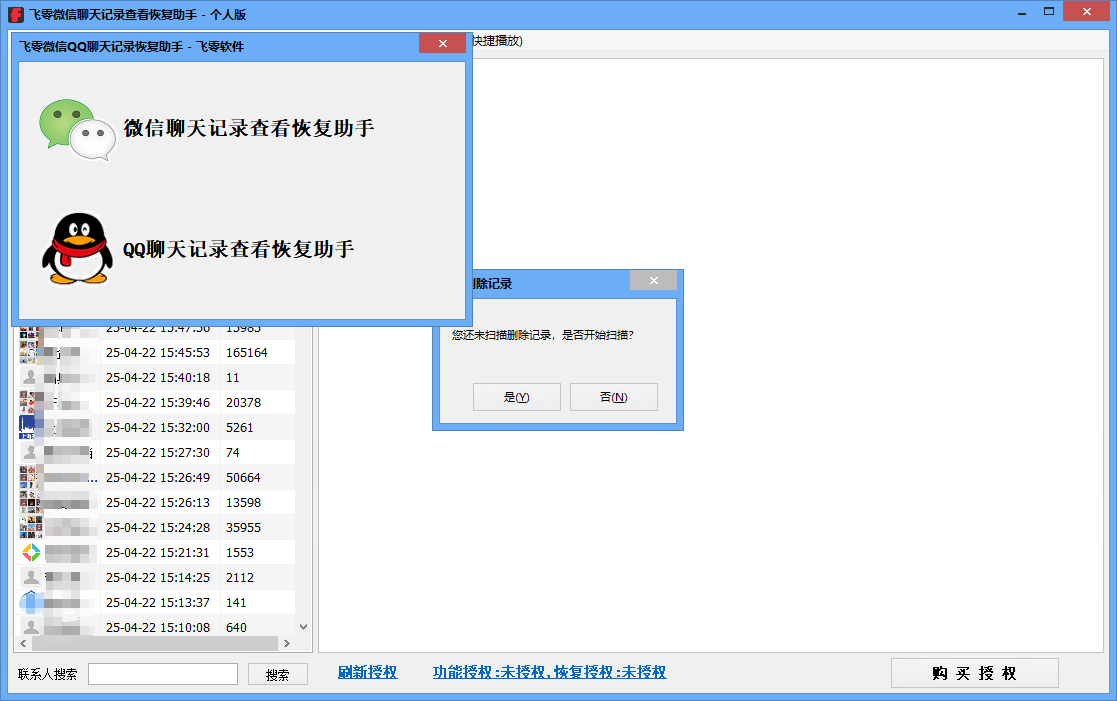Image resolution: width=1117 pixels, height=701 pixels.
Task: Click time 25-04-22 15:14:25
Action: coord(158,577)
